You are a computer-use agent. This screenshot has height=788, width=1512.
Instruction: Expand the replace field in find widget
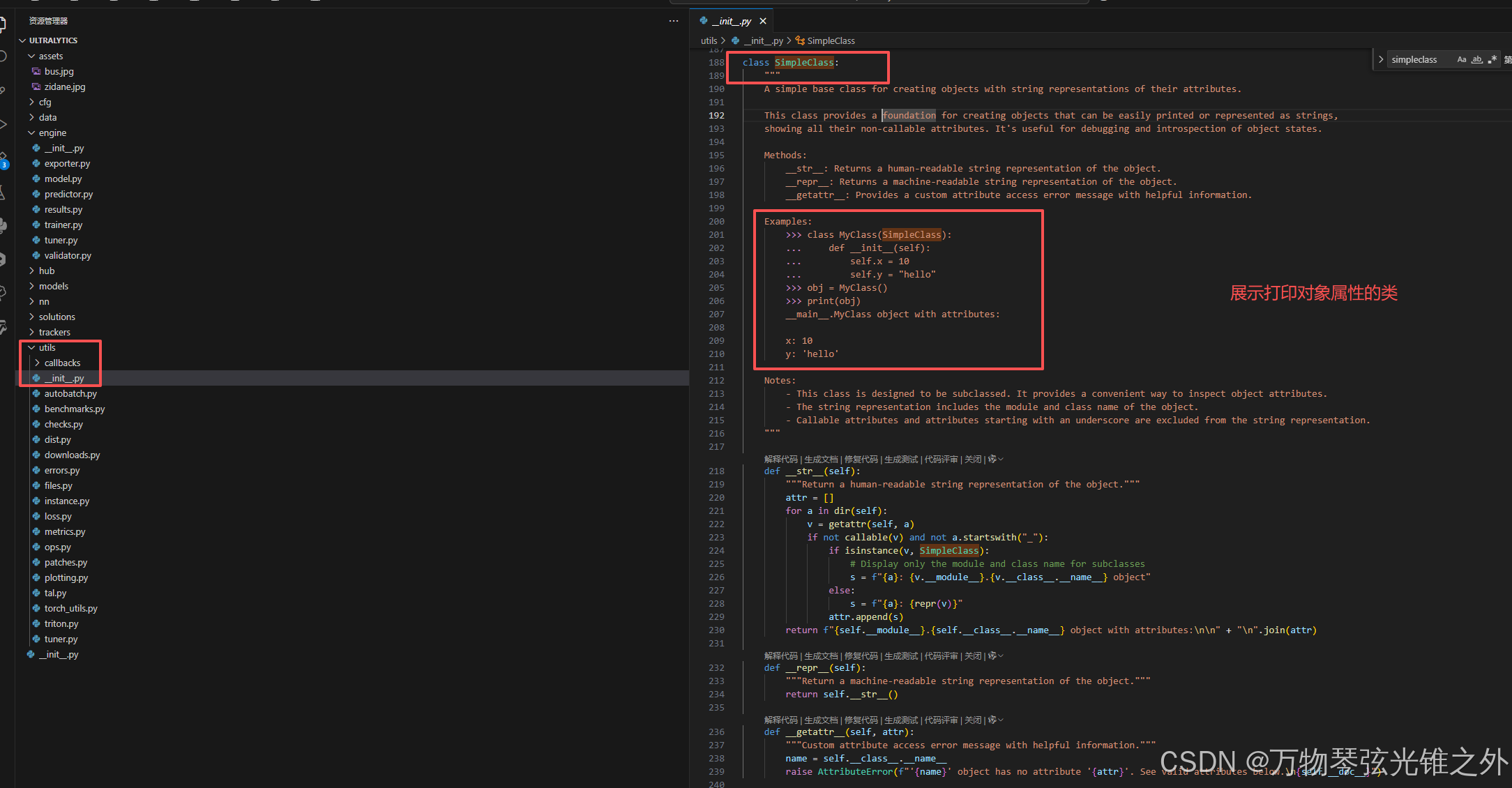coord(1381,59)
